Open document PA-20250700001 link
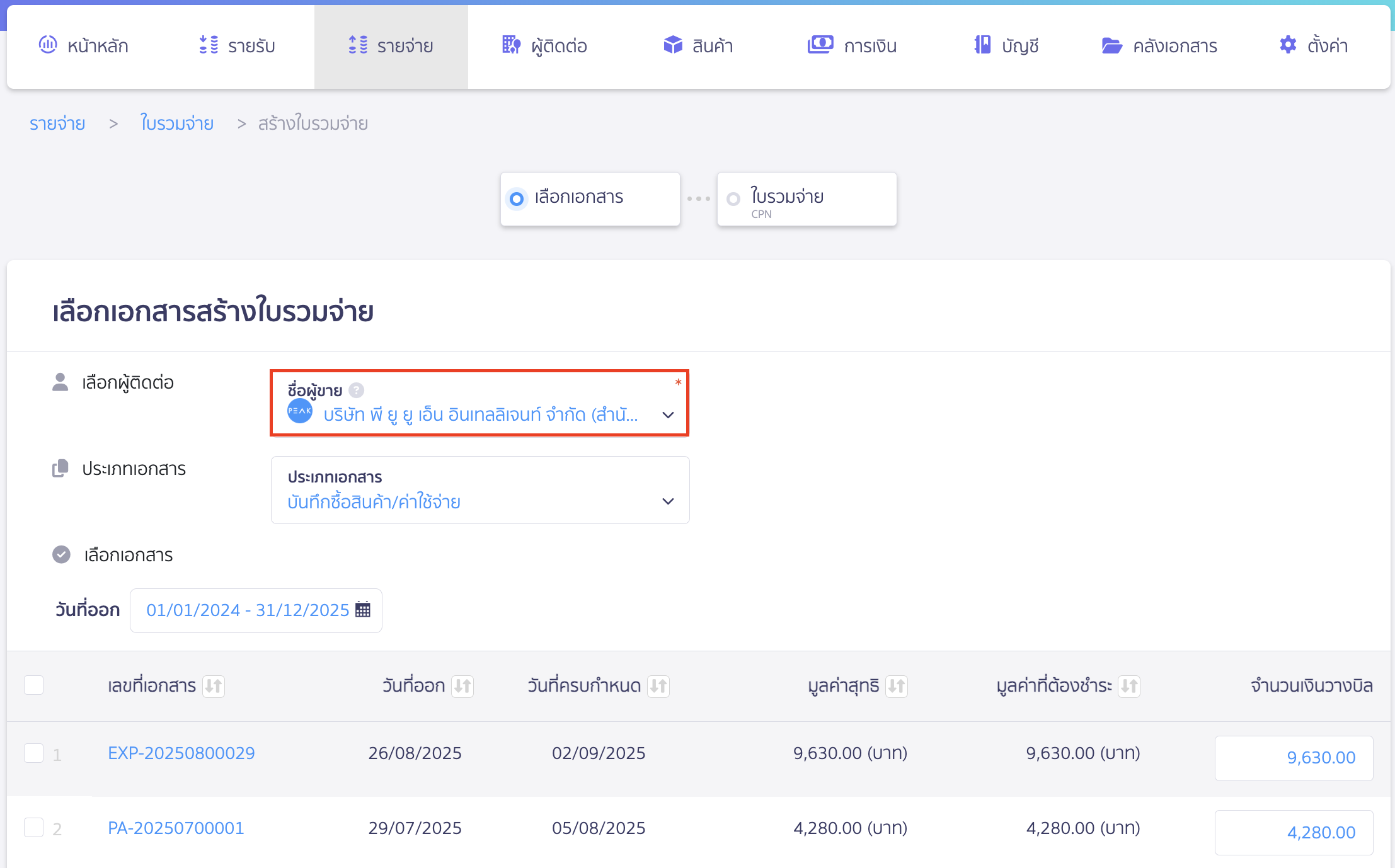 point(176,828)
